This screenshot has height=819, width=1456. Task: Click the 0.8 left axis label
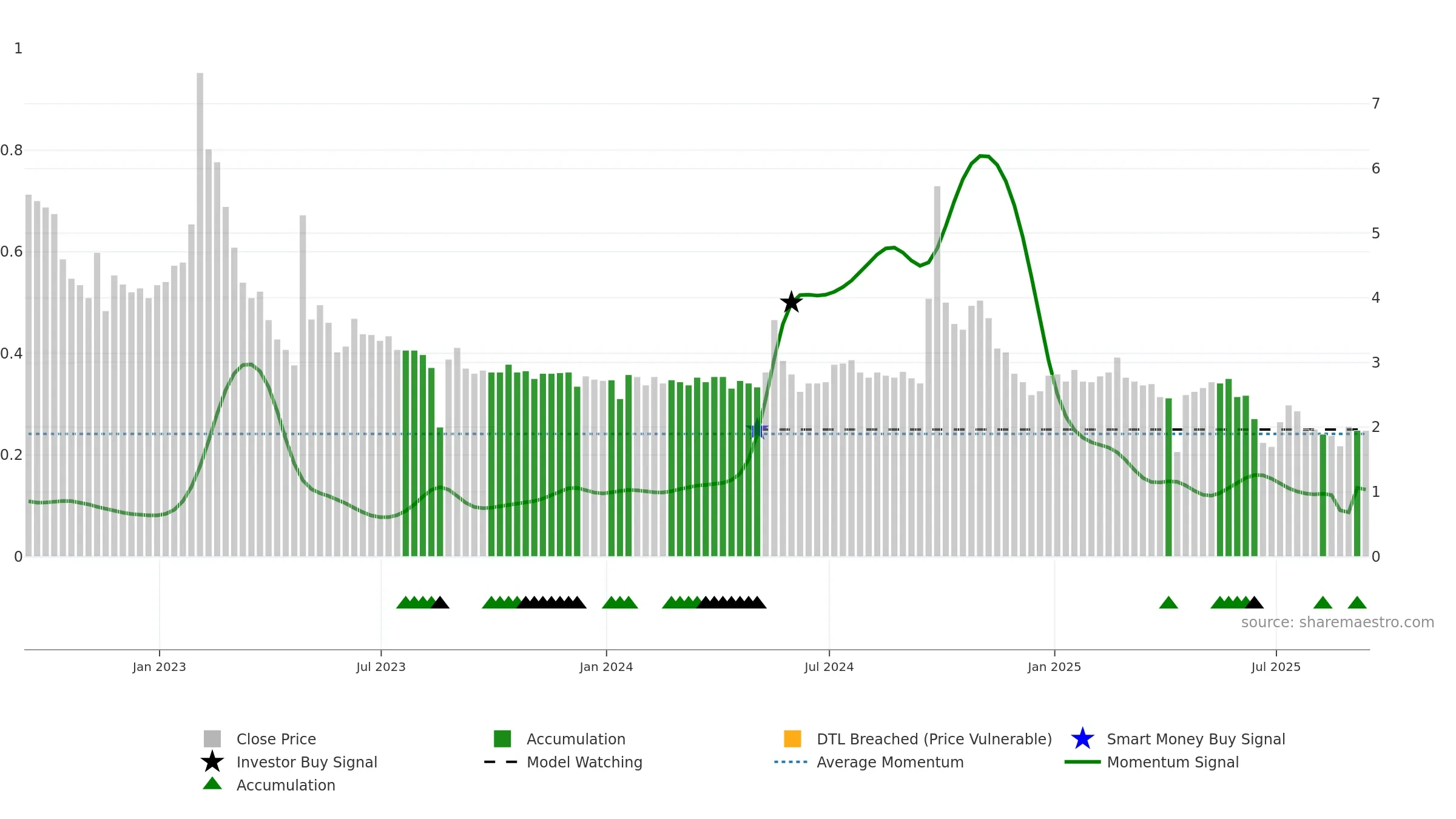12,150
